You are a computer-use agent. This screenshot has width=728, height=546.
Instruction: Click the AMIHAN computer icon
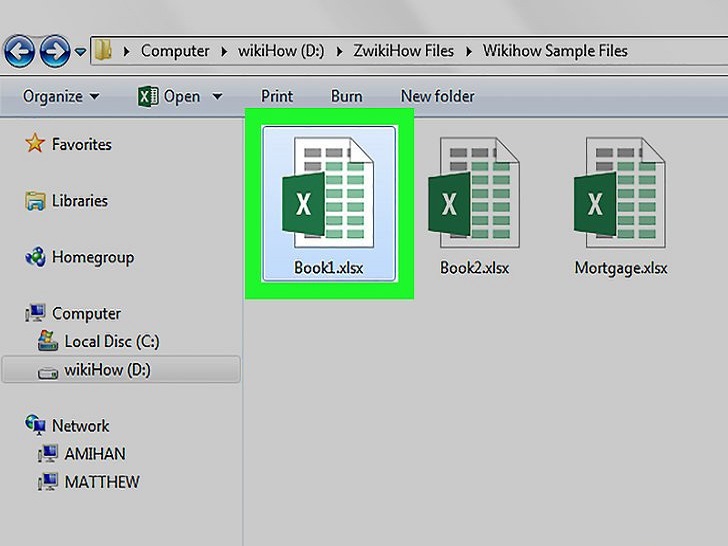(x=48, y=454)
